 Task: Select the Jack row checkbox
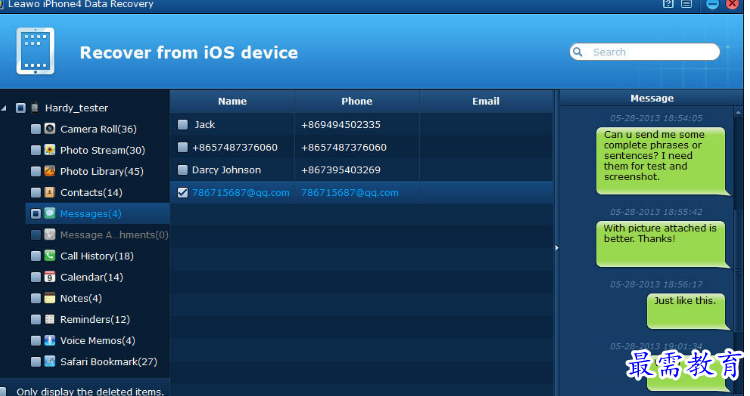[x=183, y=124]
